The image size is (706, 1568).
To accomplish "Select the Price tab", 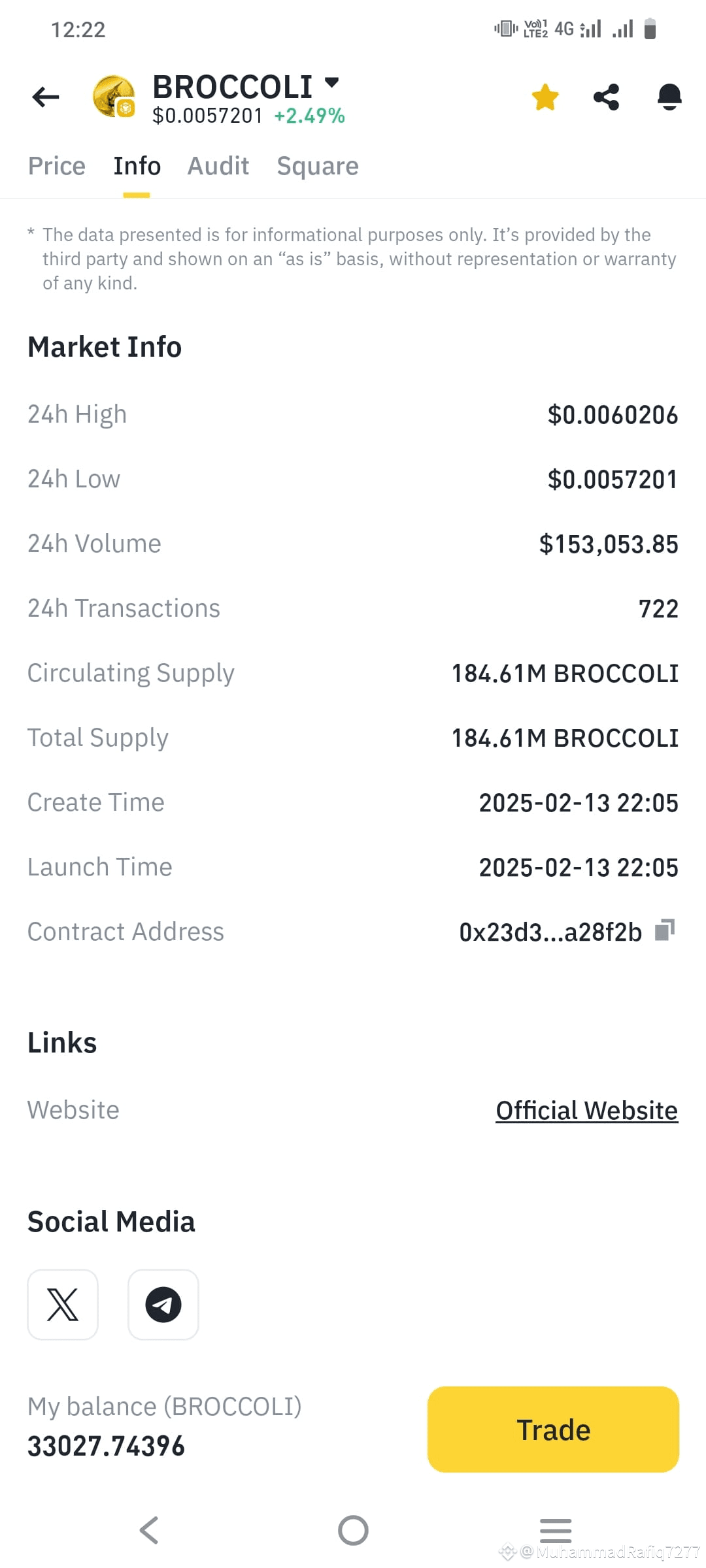I will point(56,165).
